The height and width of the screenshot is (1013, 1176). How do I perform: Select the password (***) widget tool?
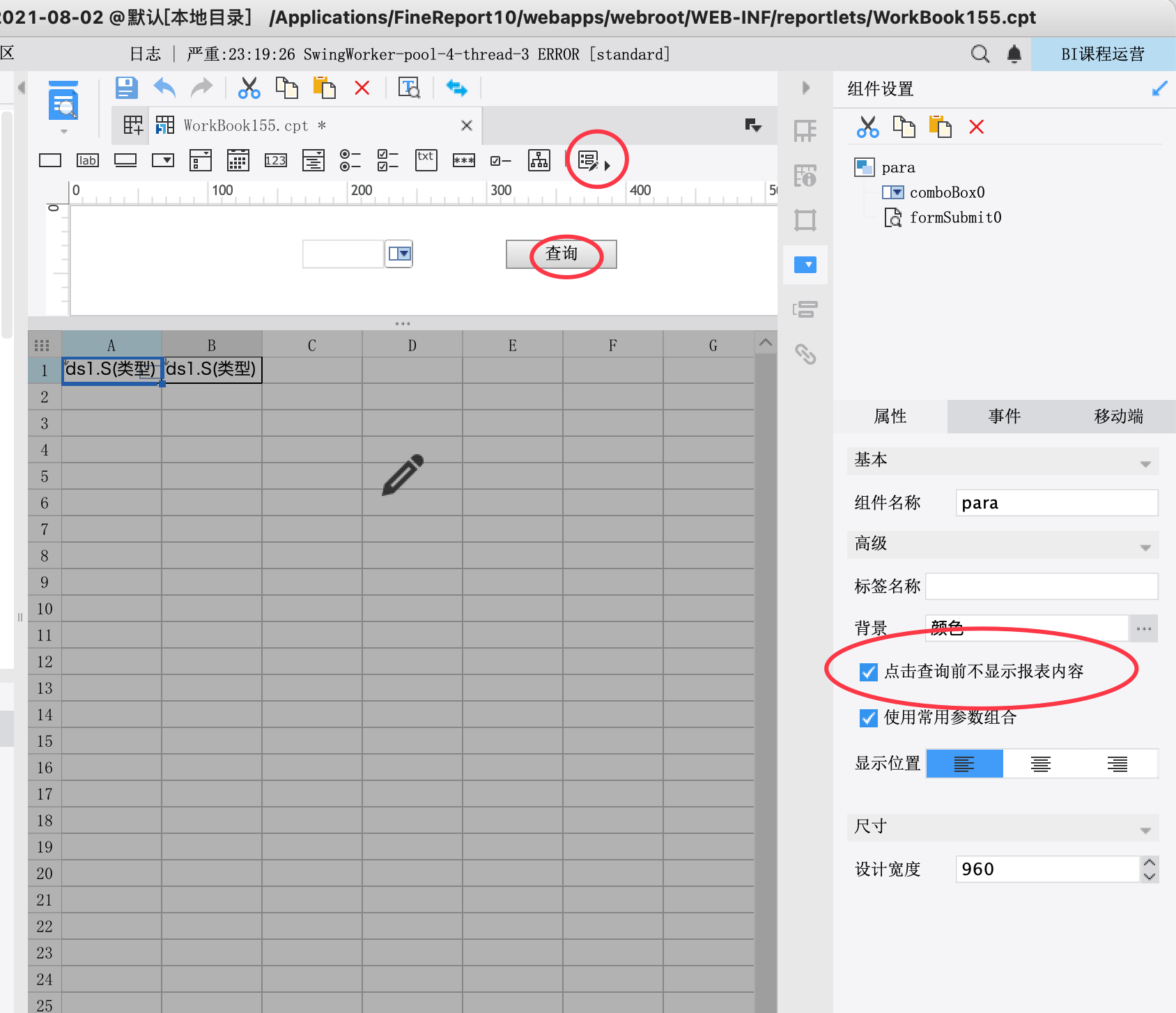click(x=464, y=160)
